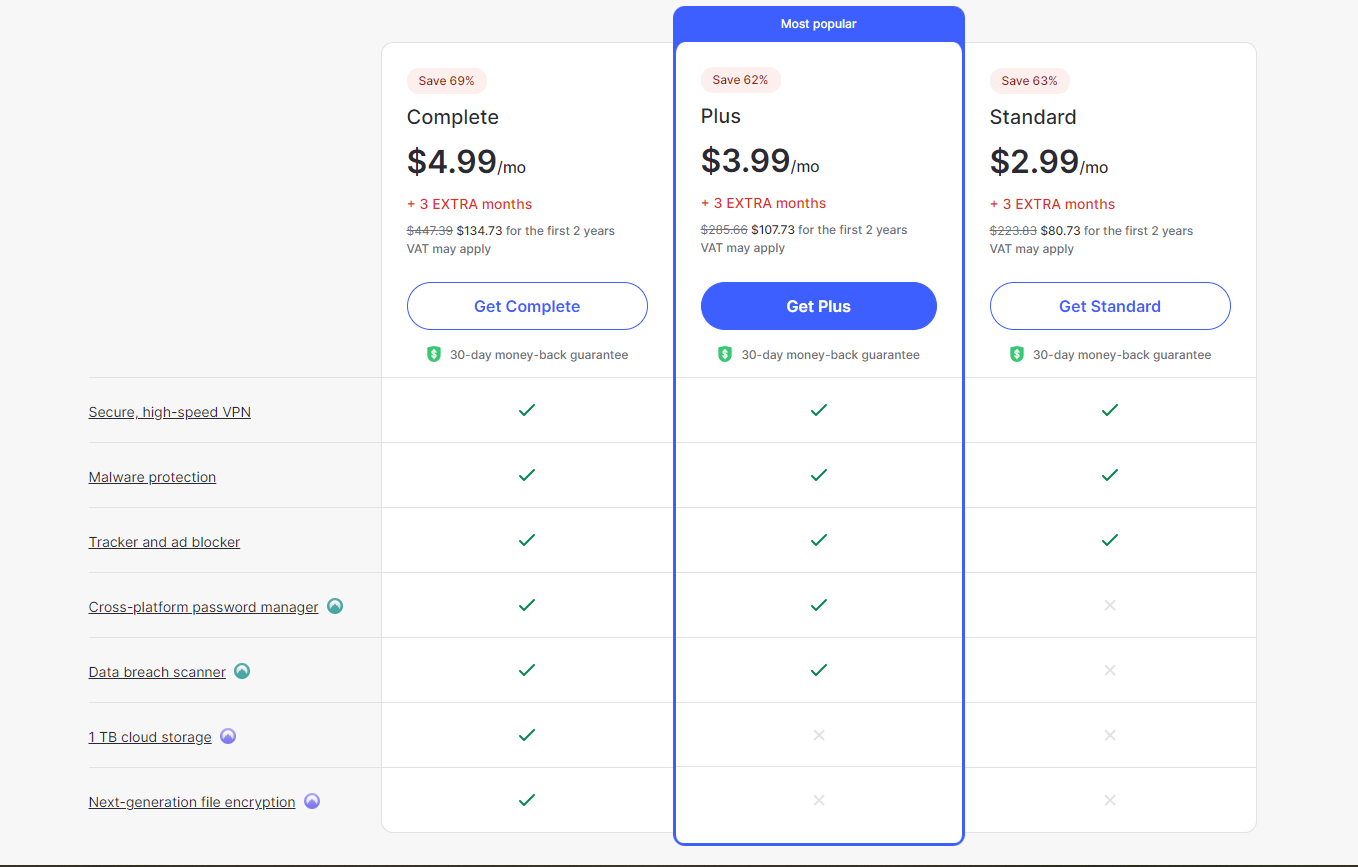Click the teal icon beside Cross-platform password manager
Image resolution: width=1358 pixels, height=867 pixels.
pyautogui.click(x=335, y=606)
